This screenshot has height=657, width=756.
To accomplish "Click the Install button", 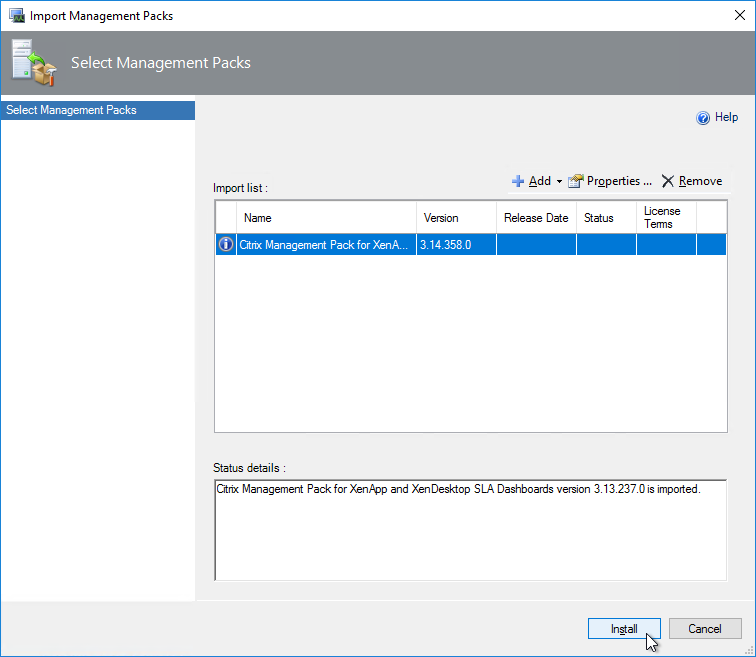I will click(624, 629).
